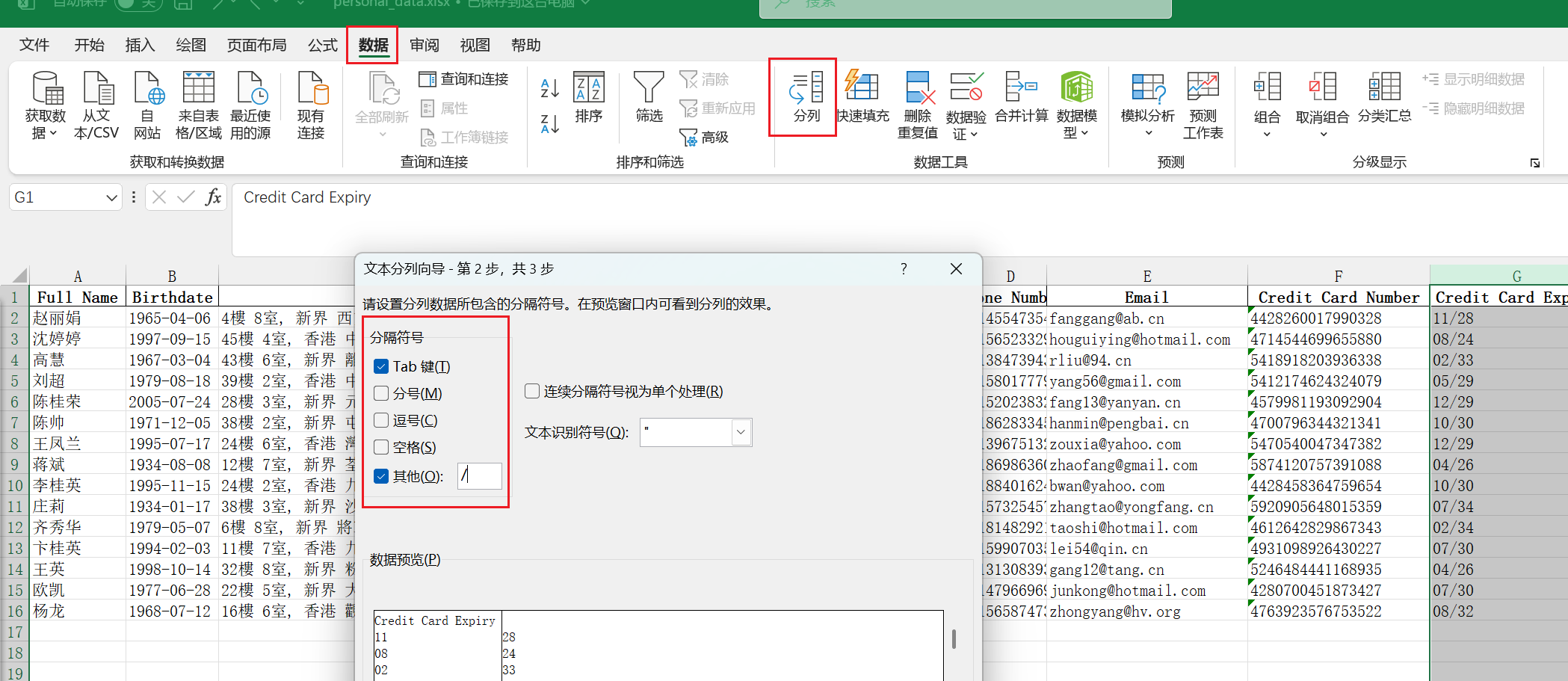Click the 合并计算 consolidate icon
This screenshot has height=681, width=1568.
[1021, 87]
